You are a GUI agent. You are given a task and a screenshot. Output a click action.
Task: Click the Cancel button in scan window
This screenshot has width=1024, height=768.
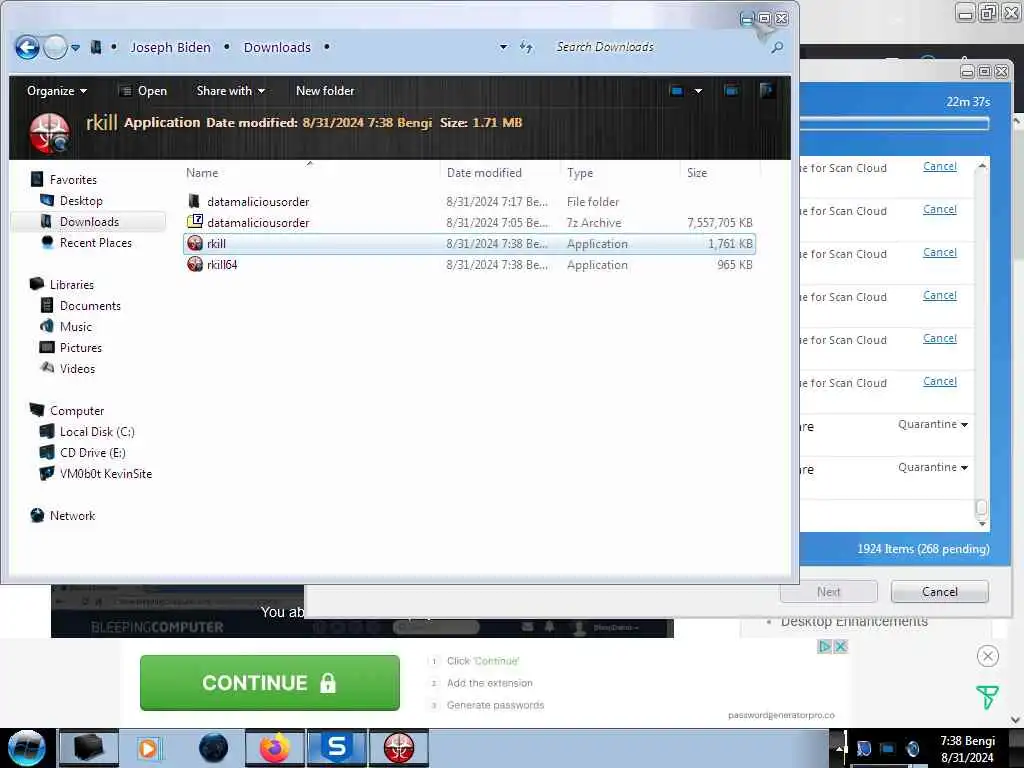tap(940, 592)
